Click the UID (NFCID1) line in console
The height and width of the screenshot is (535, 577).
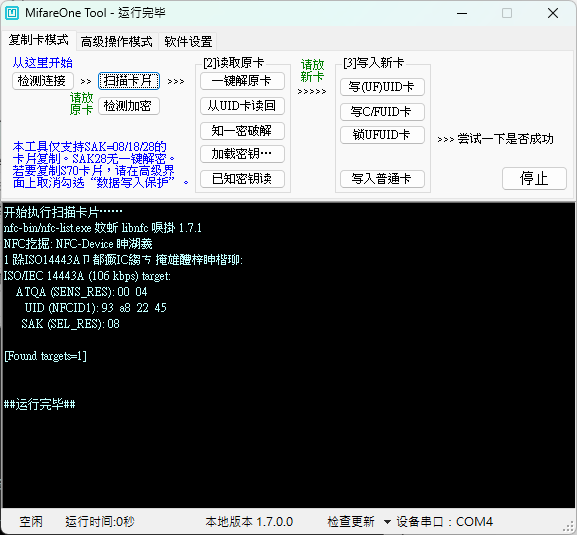pos(96,308)
